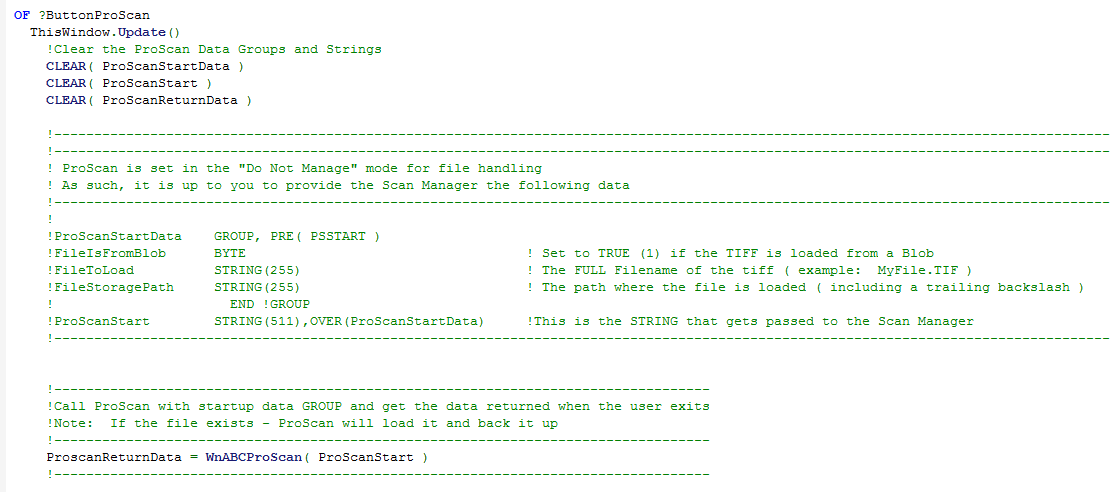Image resolution: width=1116 pixels, height=492 pixels.
Task: Click the OF keyword on first line
Action: click(21, 15)
